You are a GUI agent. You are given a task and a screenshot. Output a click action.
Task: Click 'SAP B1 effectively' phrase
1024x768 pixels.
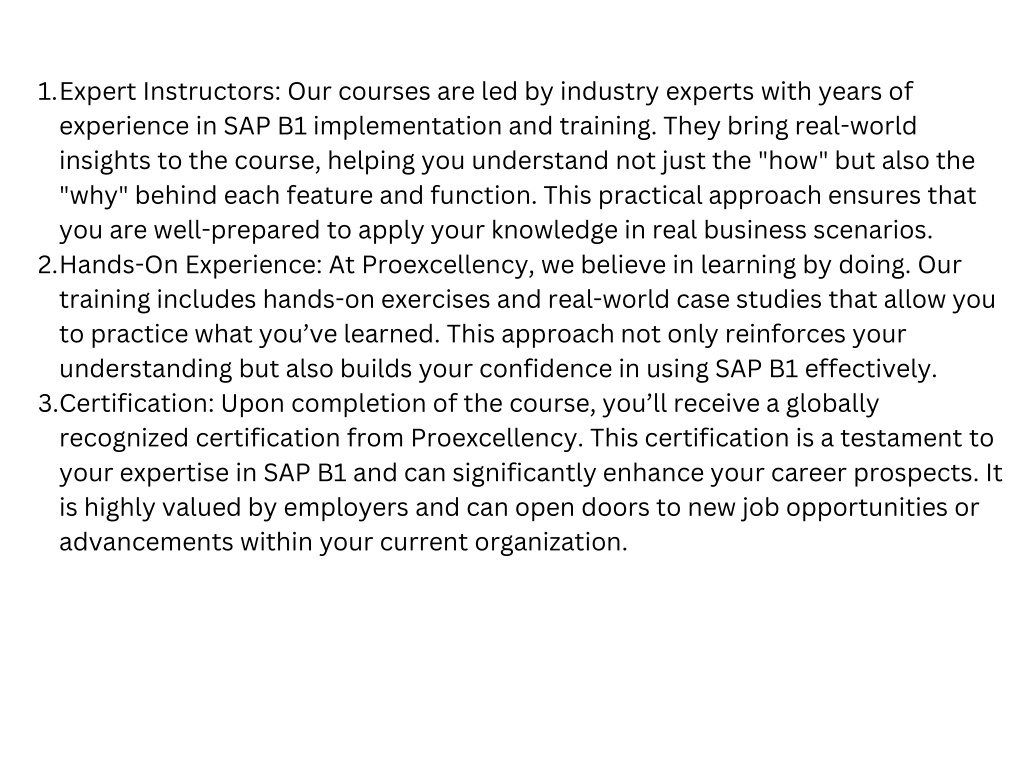click(x=826, y=369)
